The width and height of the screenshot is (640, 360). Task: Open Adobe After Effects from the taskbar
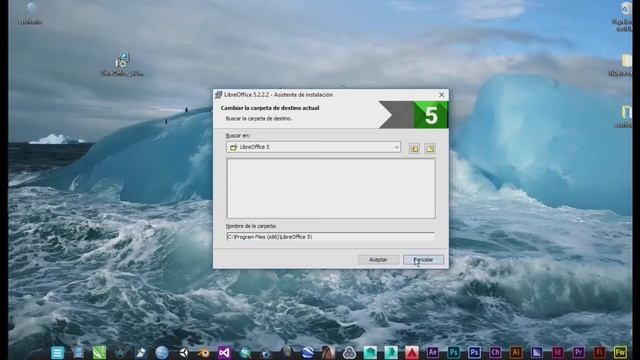click(433, 352)
